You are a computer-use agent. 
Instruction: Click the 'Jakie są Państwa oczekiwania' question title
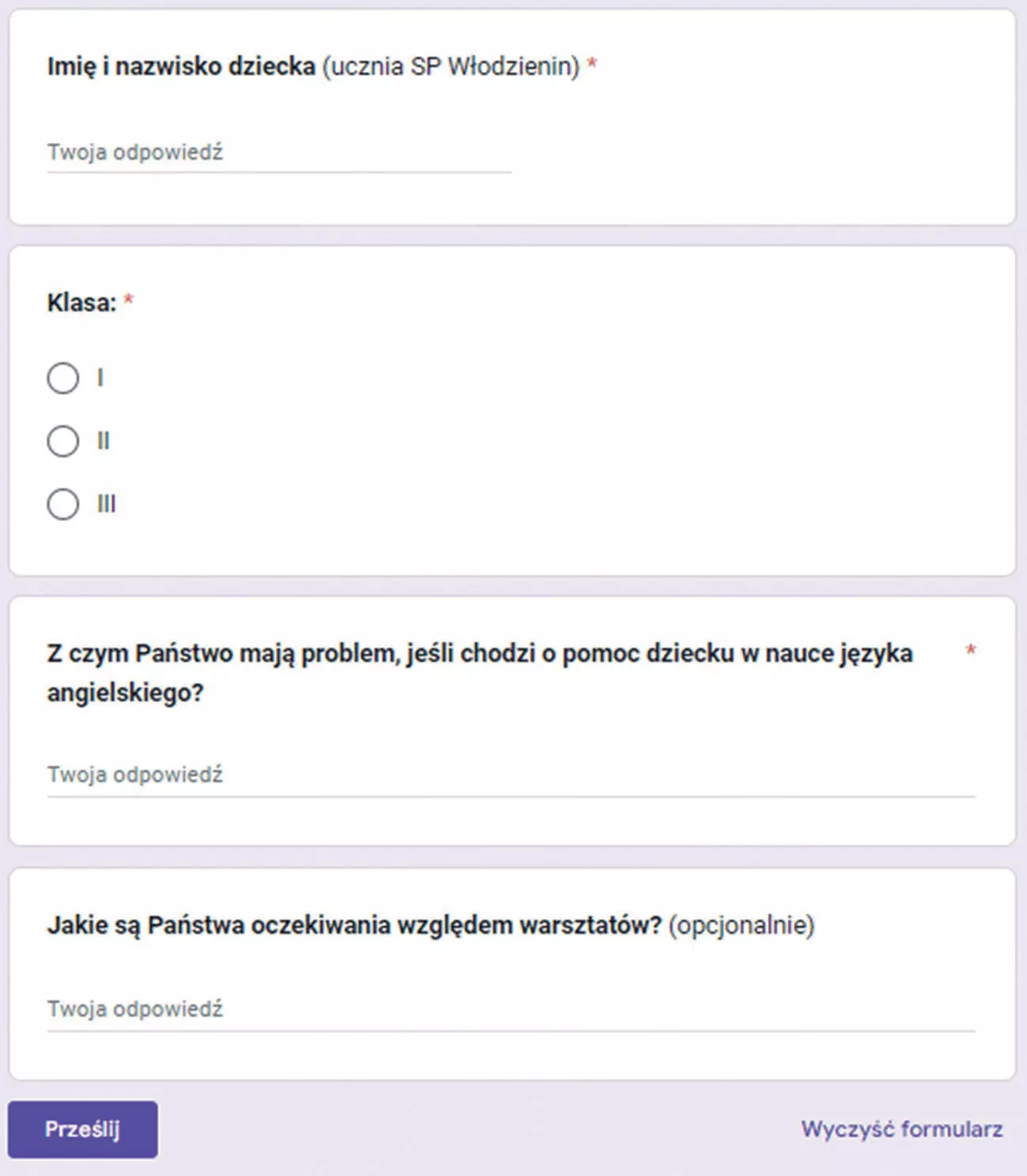(x=354, y=925)
